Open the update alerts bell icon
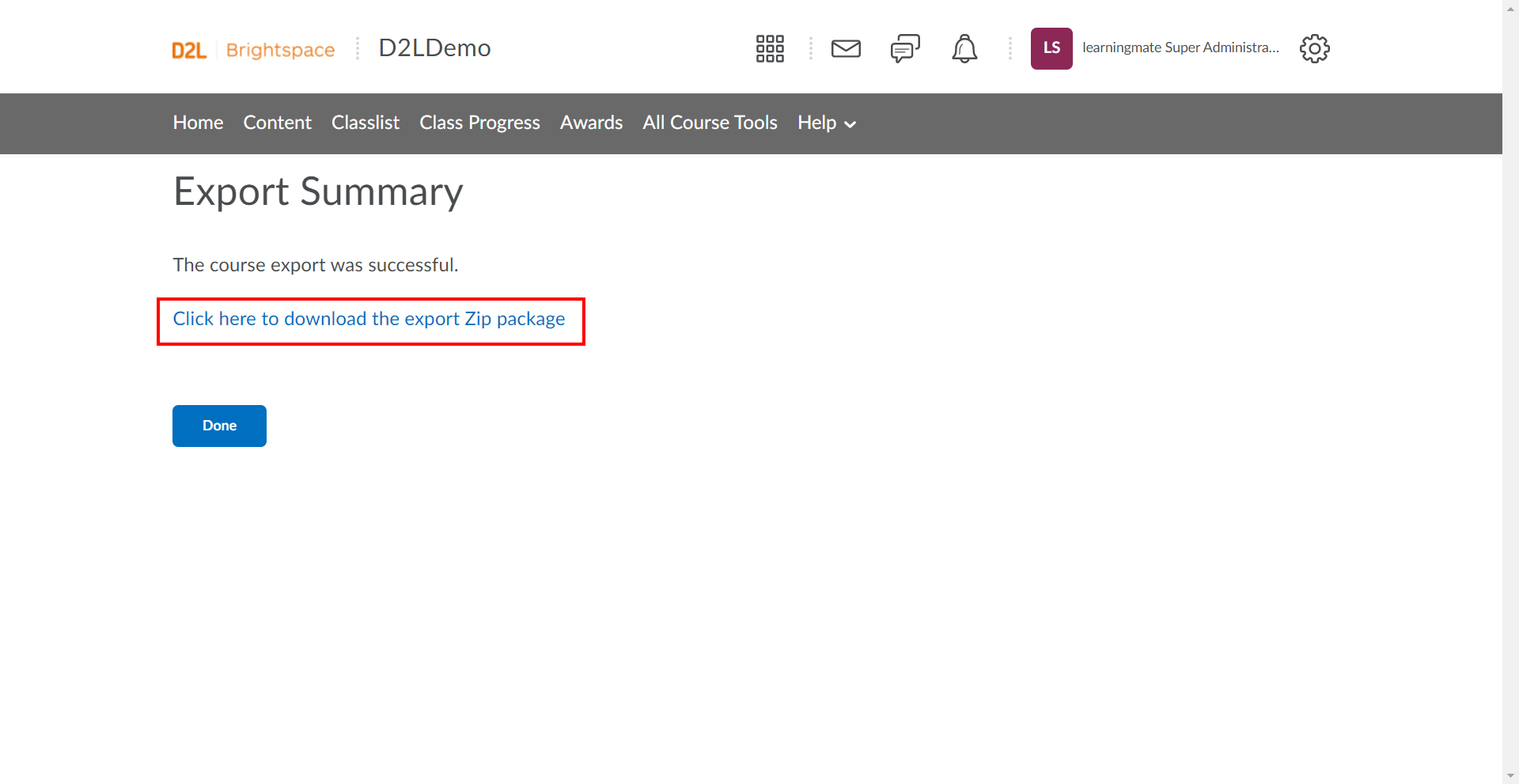Image resolution: width=1519 pixels, height=784 pixels. pyautogui.click(x=964, y=48)
